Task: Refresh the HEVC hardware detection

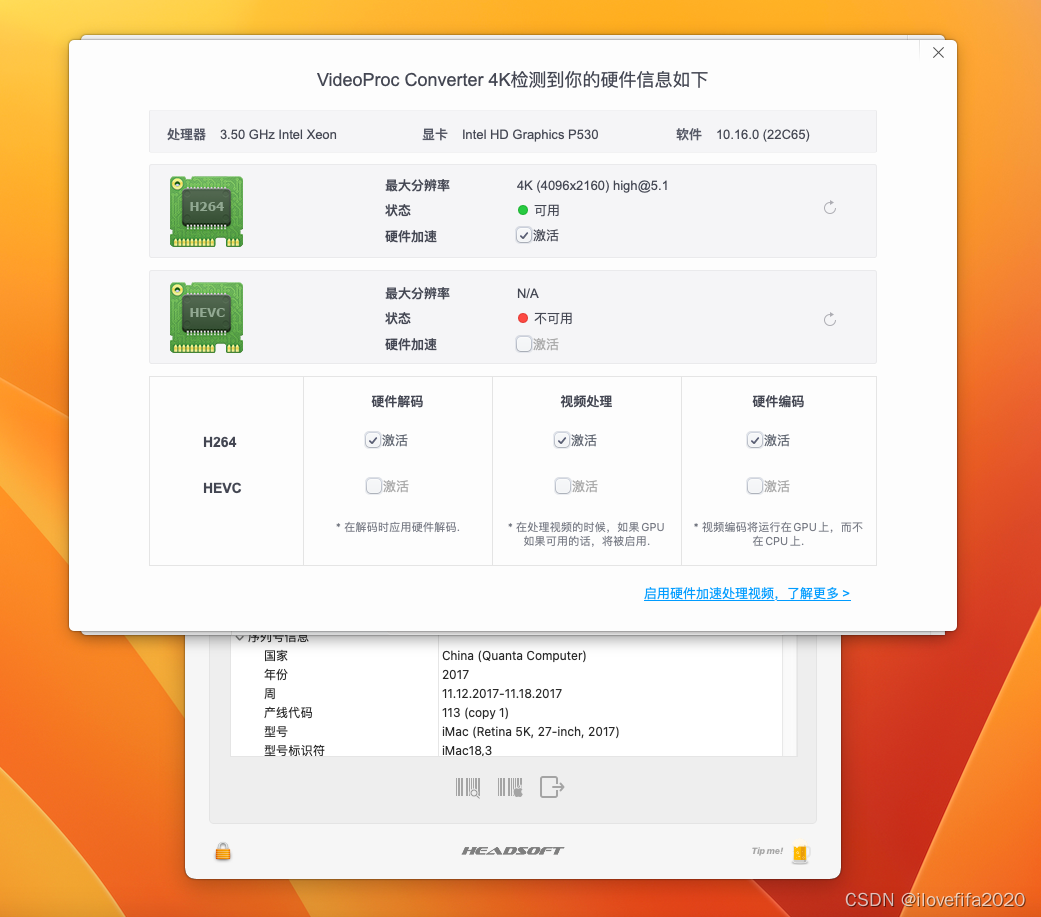Action: [x=830, y=319]
